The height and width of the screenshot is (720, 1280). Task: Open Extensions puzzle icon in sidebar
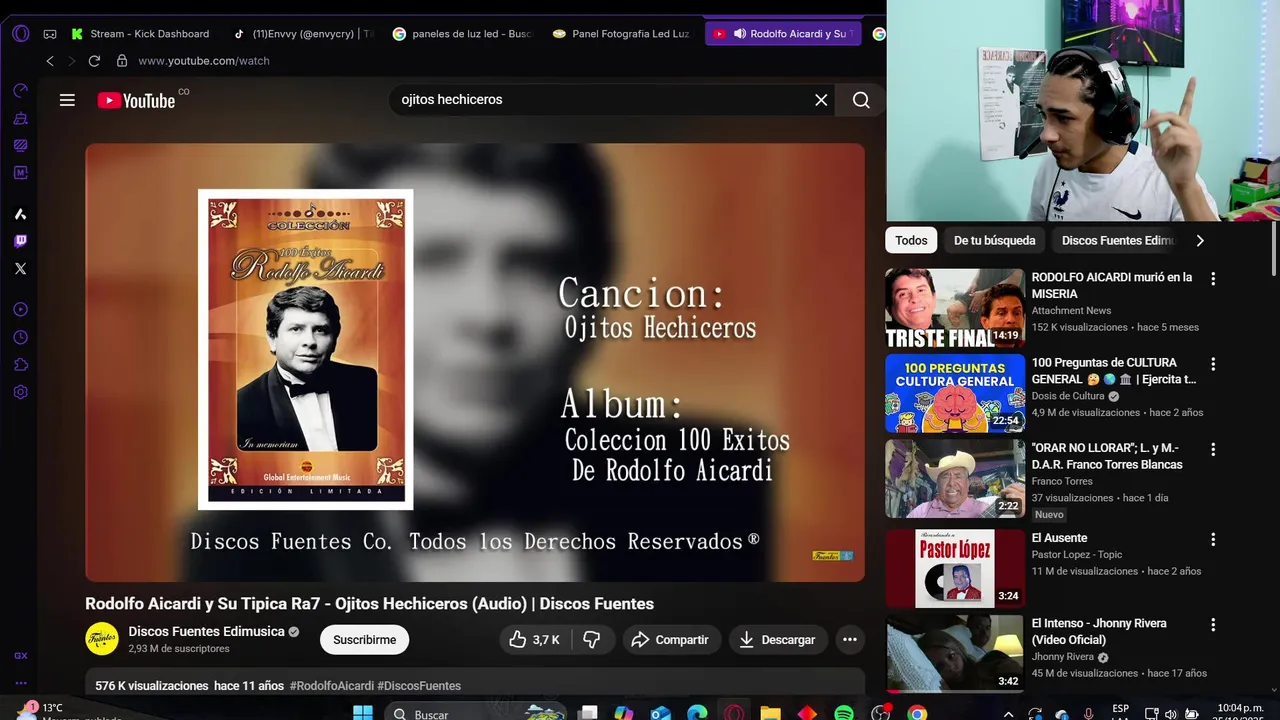pos(20,365)
